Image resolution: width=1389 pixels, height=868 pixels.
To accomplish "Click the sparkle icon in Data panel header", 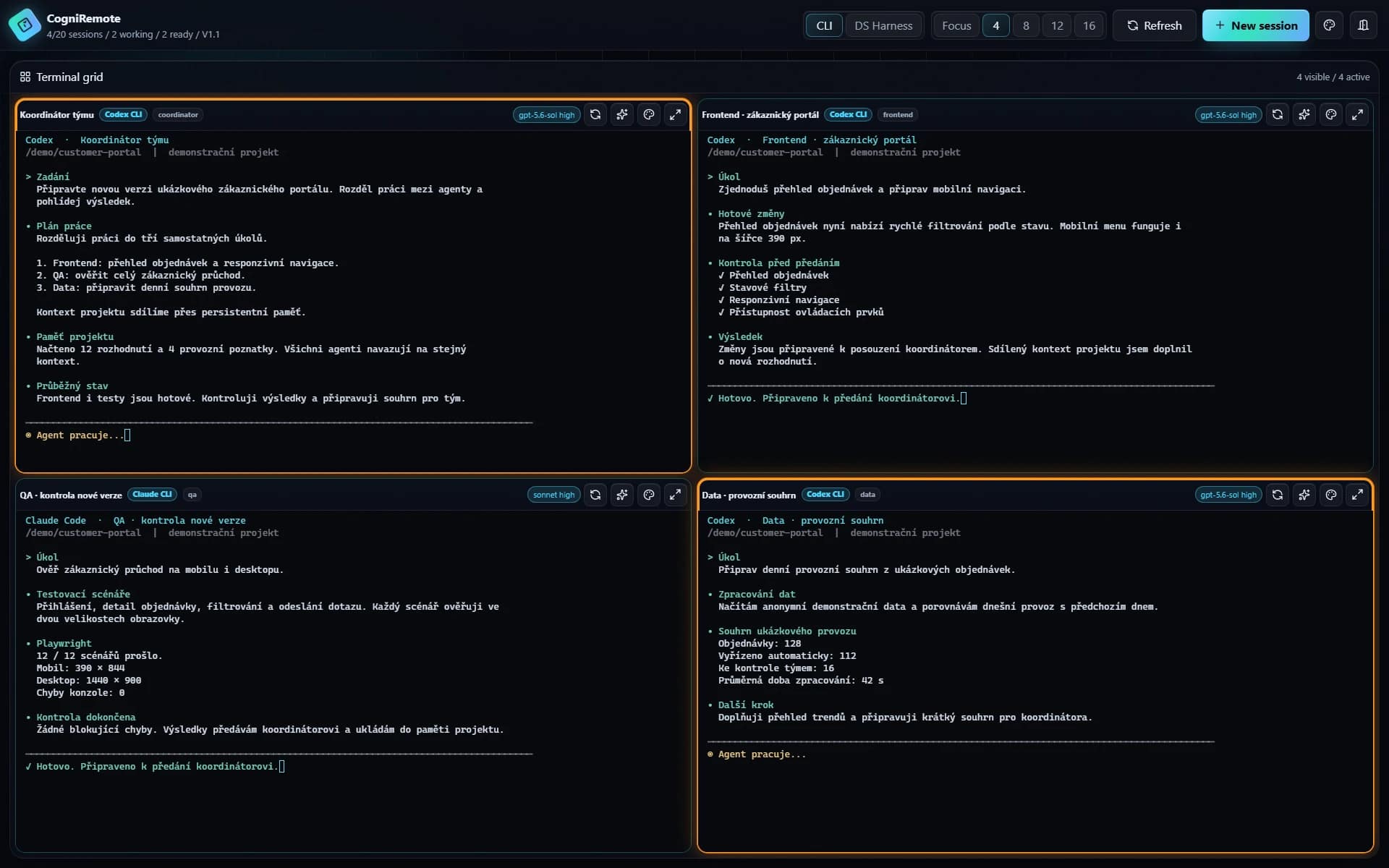I will (x=1304, y=495).
